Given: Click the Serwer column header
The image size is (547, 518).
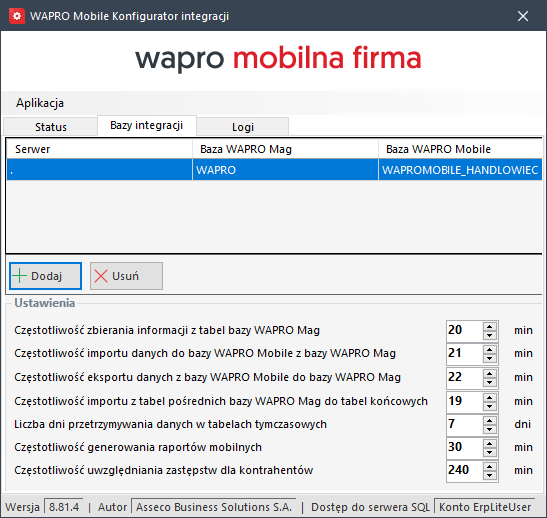Looking at the screenshot, I should 99,149.
